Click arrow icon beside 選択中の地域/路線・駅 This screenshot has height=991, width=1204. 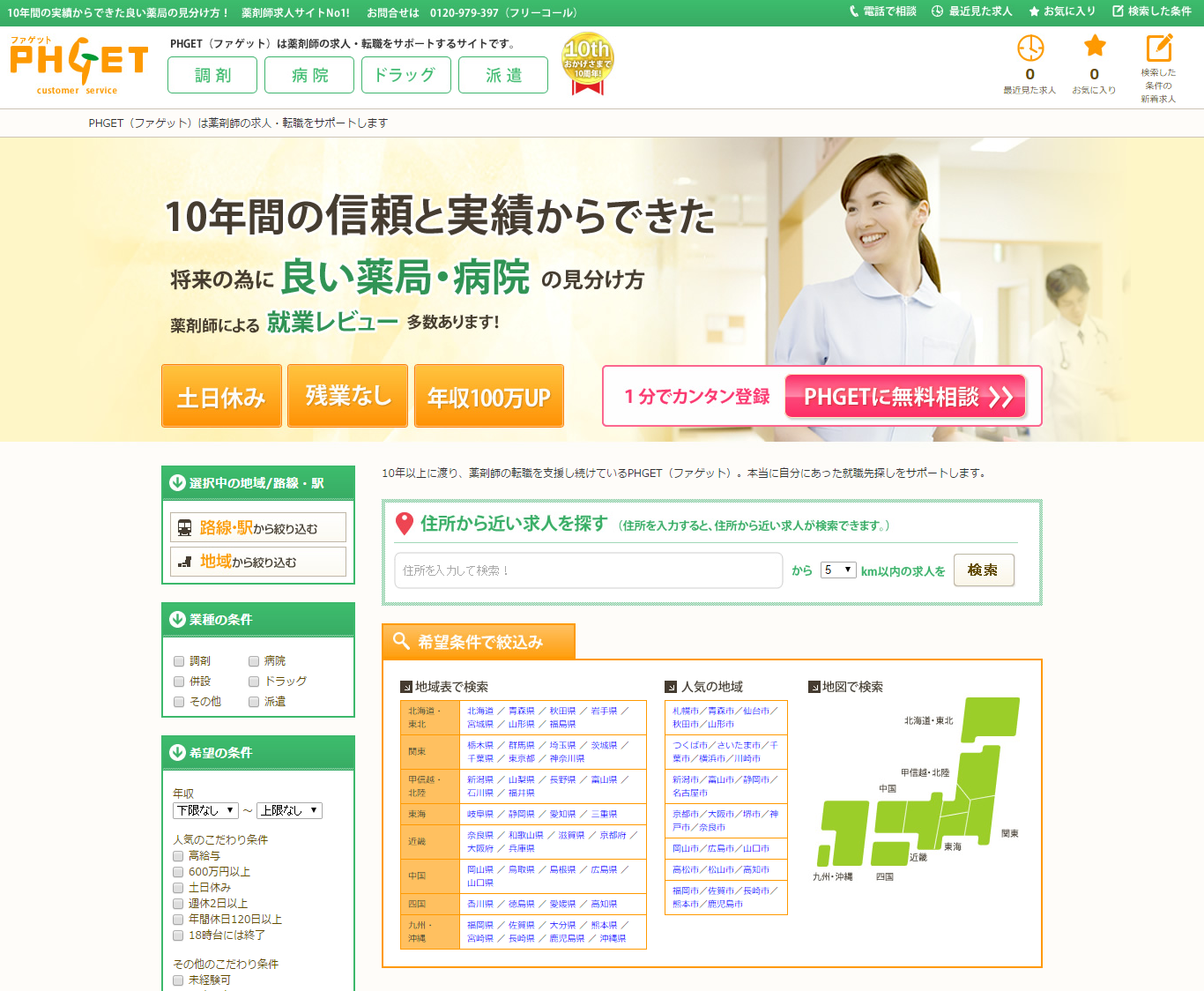[177, 482]
